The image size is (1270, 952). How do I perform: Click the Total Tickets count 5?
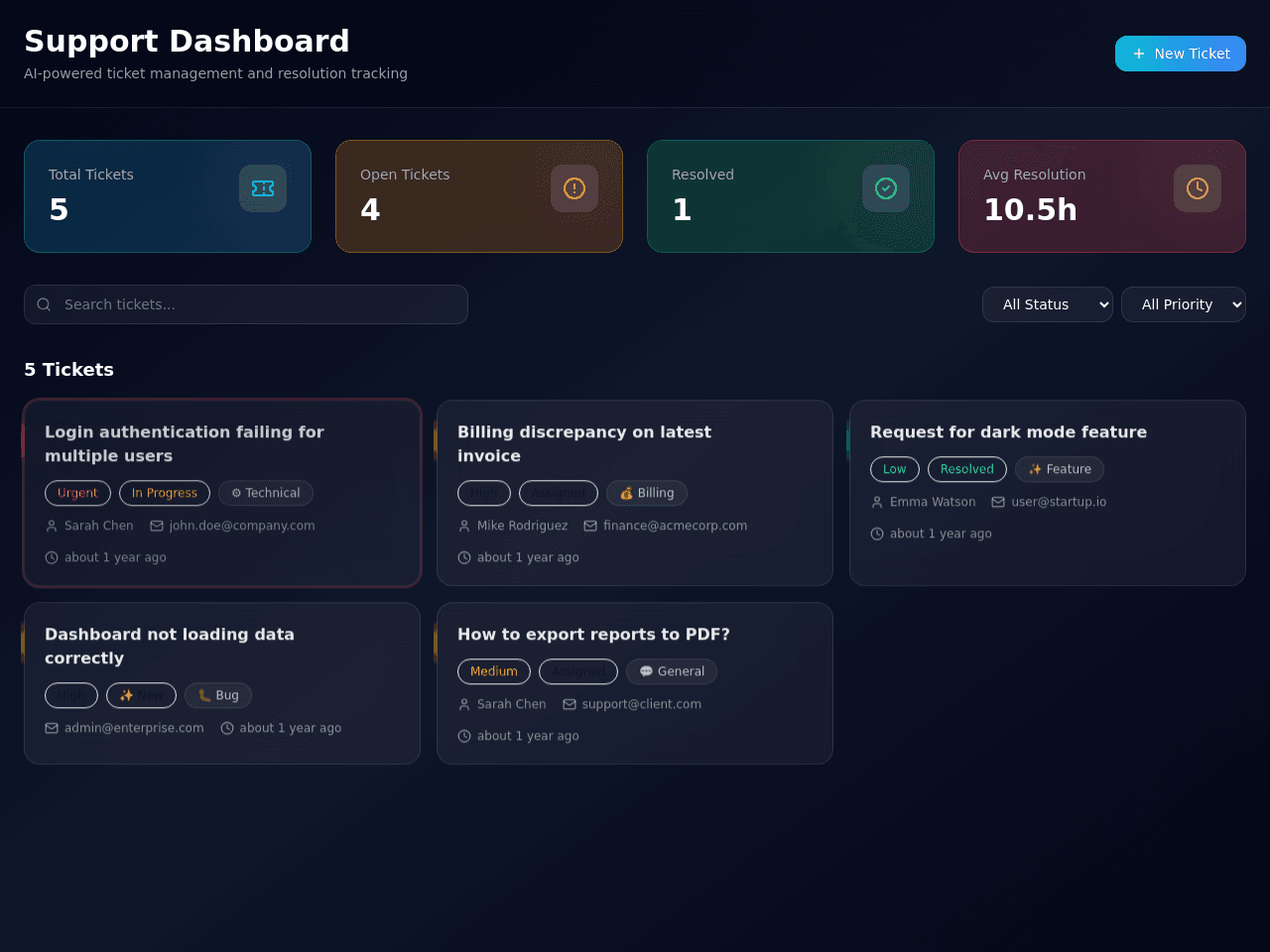click(59, 210)
